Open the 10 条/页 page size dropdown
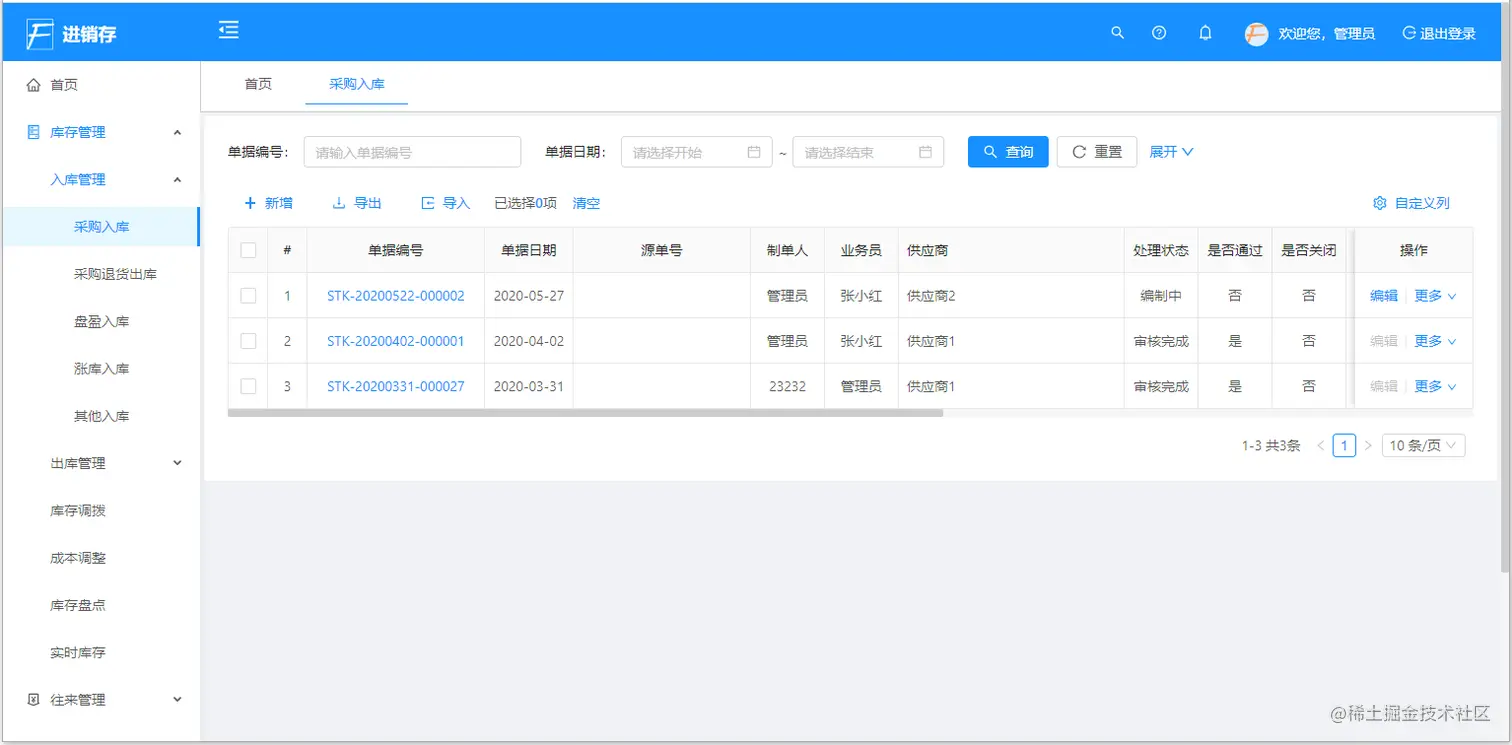Screen dimensions: 1512x745 (1423, 446)
